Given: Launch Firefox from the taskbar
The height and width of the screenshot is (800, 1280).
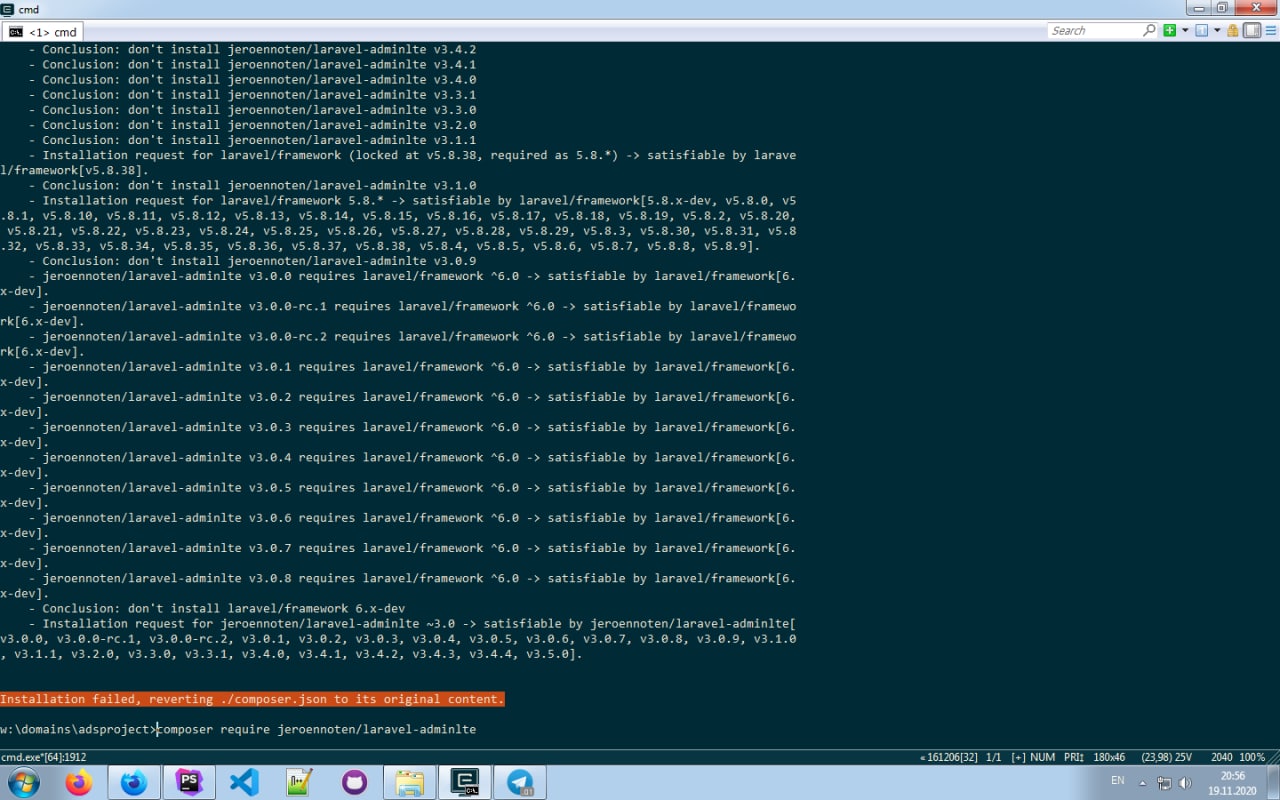Looking at the screenshot, I should (x=78, y=782).
